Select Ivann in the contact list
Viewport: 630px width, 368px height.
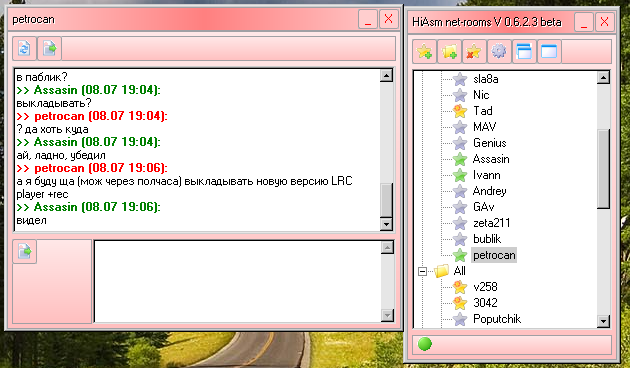tap(487, 175)
